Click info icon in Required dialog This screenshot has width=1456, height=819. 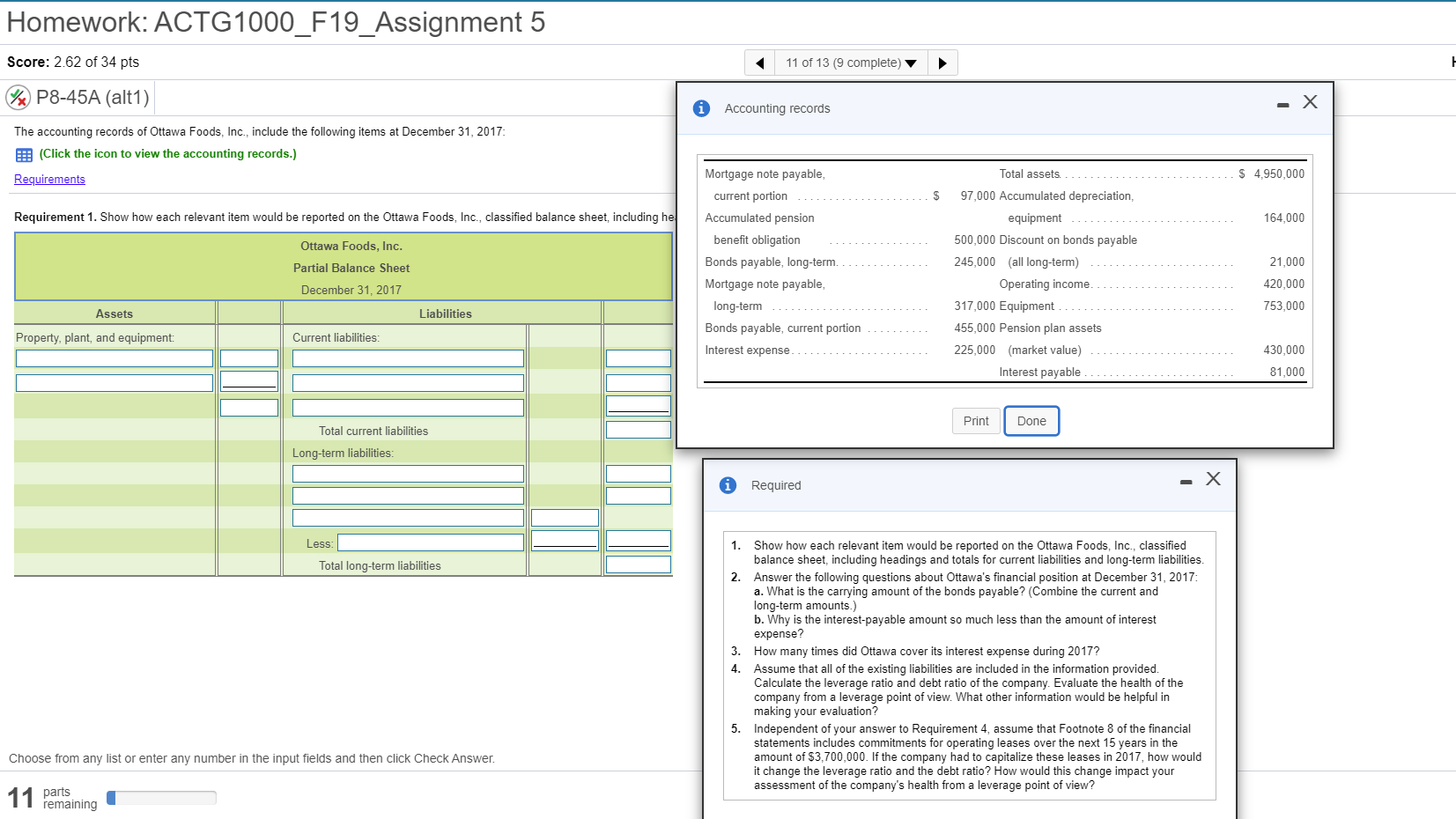(x=728, y=485)
